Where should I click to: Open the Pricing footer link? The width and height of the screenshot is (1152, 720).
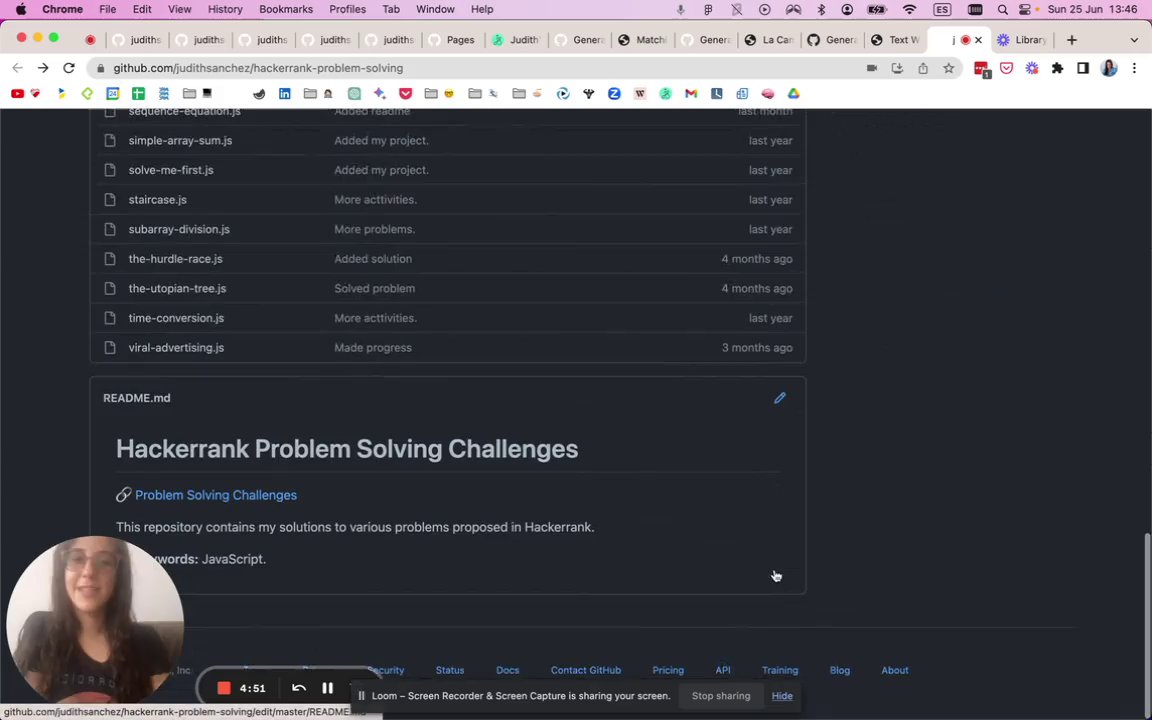[x=668, y=670]
